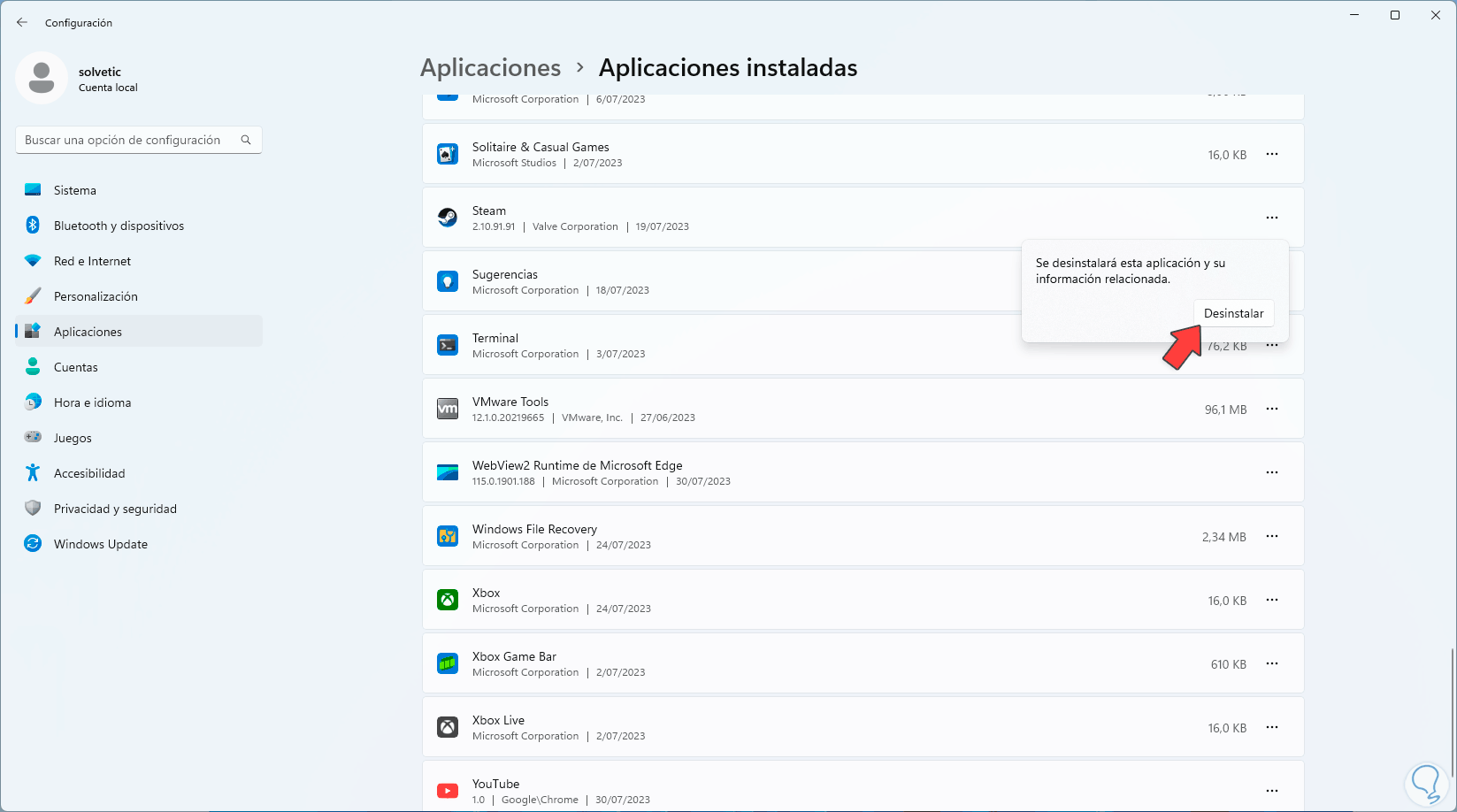Viewport: 1457px width, 812px height.
Task: Click the back arrow in Configuración
Action: 22,22
